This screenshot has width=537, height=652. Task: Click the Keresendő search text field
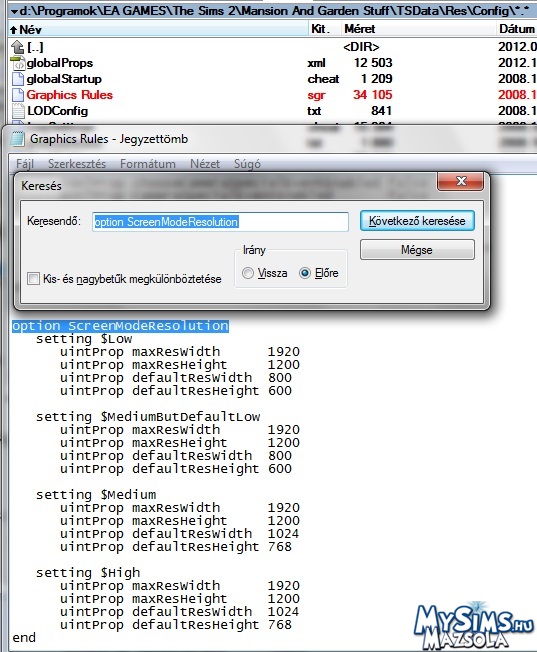220,222
